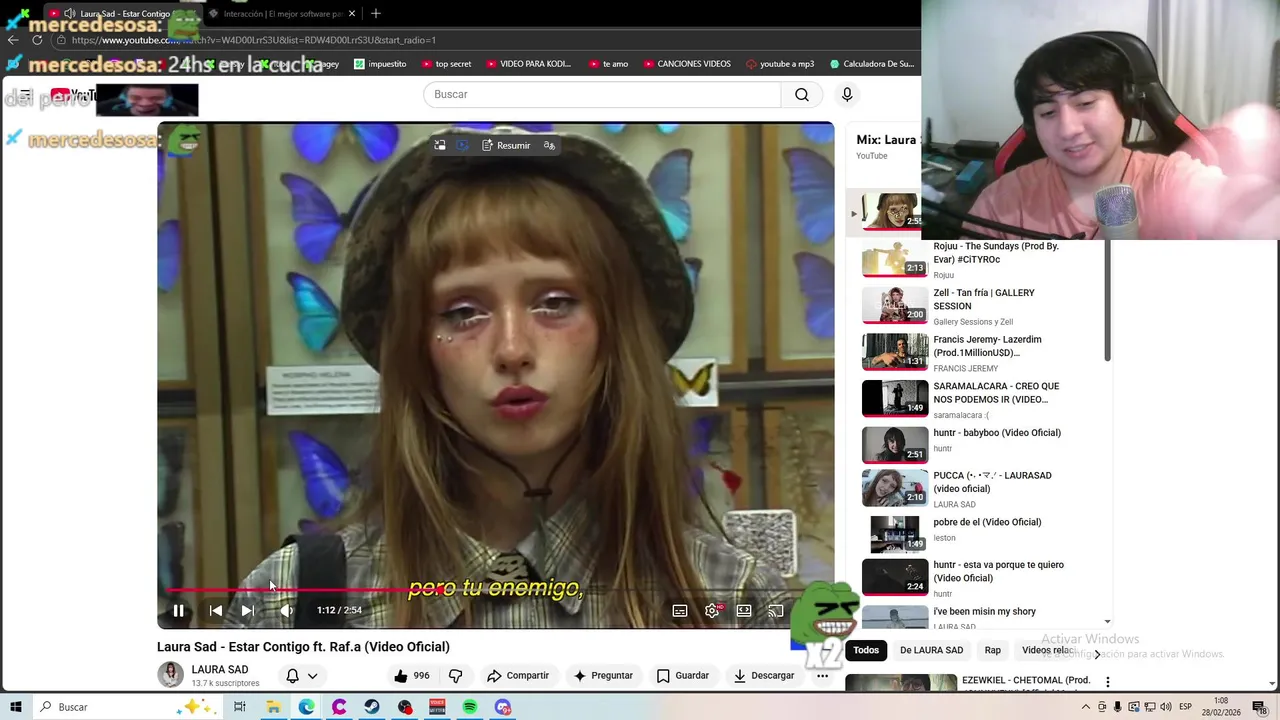This screenshot has width=1280, height=720.
Task: Open more actions three-dot menu
Action: click(822, 676)
